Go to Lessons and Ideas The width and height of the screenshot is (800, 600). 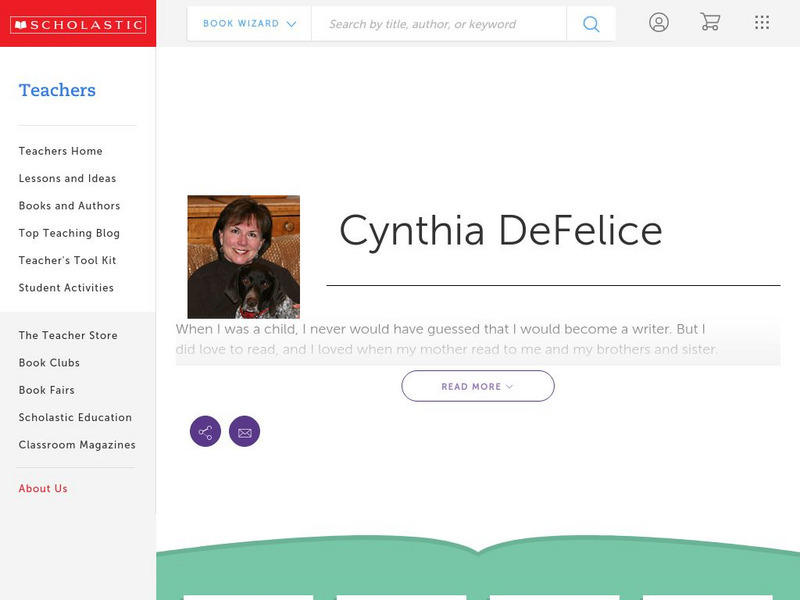coord(66,178)
